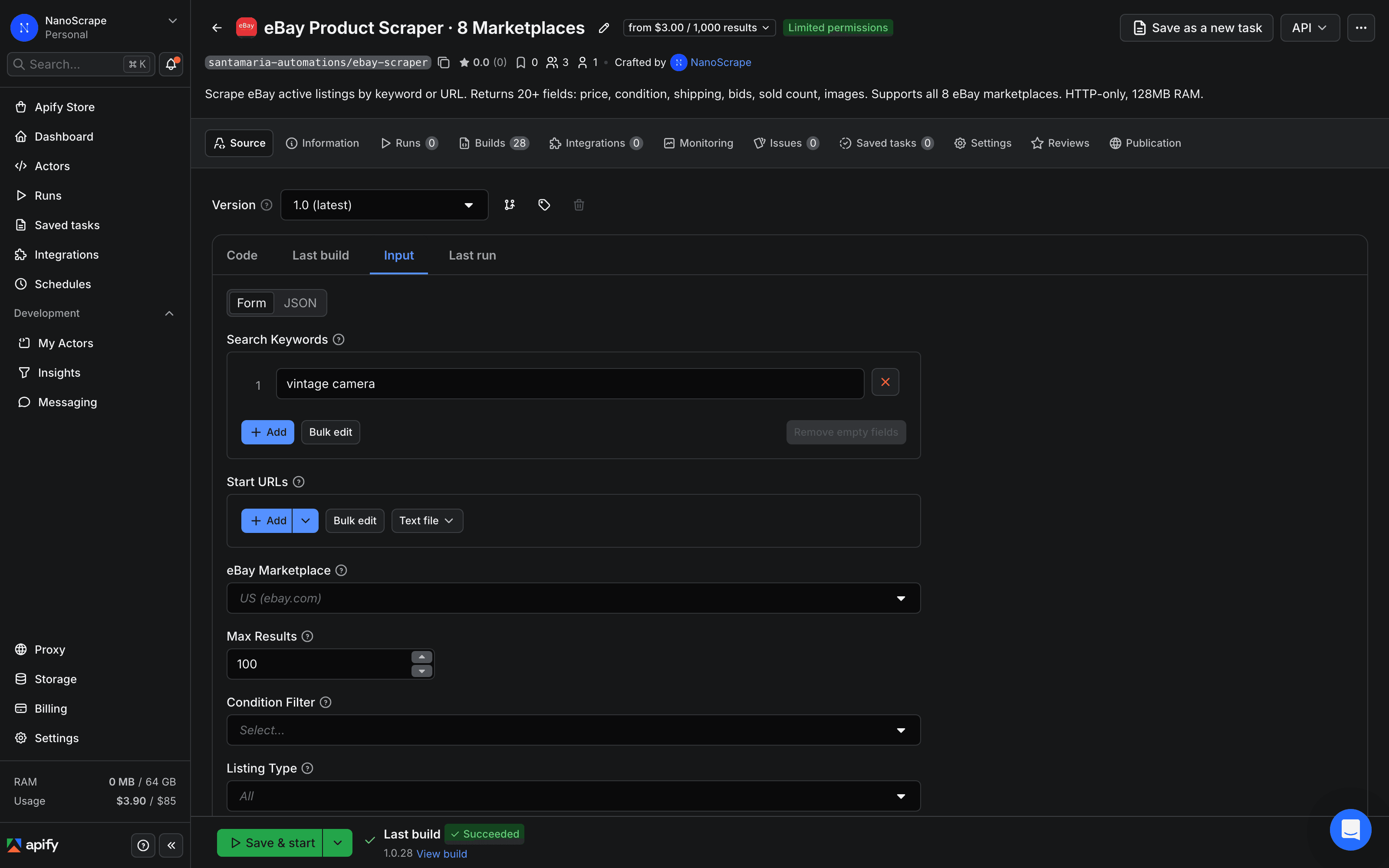Image resolution: width=1389 pixels, height=868 pixels.
Task: Open the Publication tab
Action: point(1145,143)
